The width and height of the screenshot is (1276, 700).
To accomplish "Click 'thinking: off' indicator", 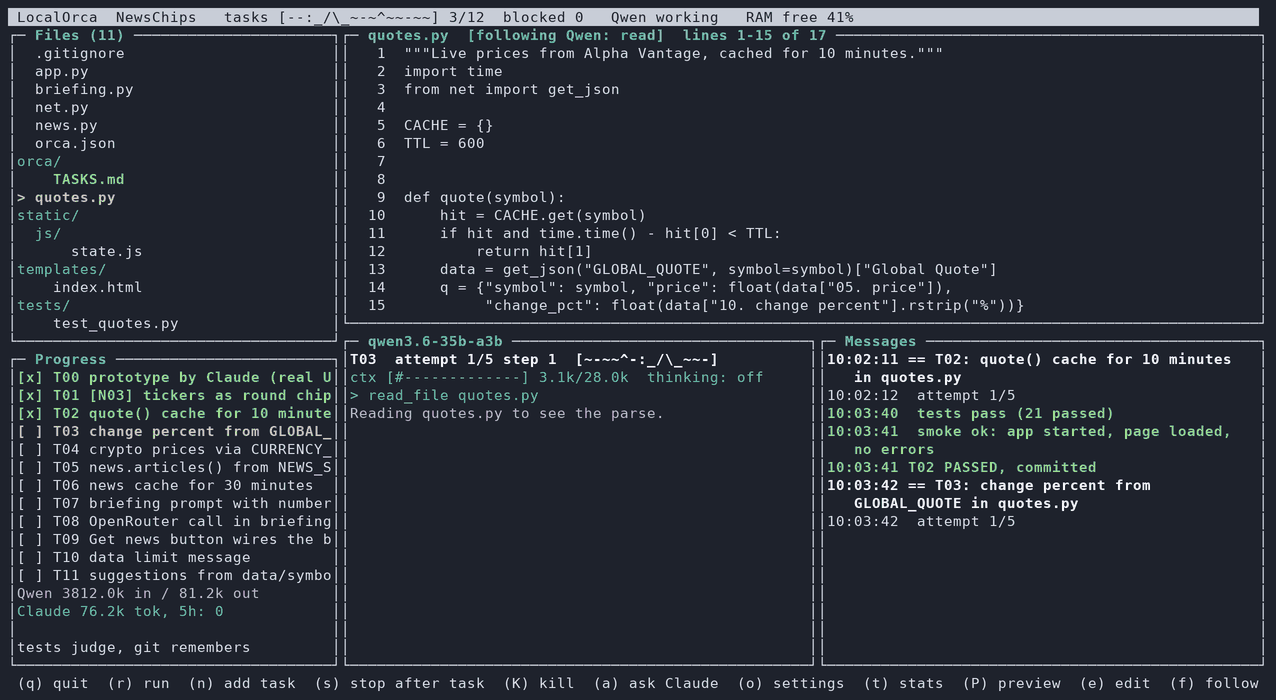I will coord(705,377).
